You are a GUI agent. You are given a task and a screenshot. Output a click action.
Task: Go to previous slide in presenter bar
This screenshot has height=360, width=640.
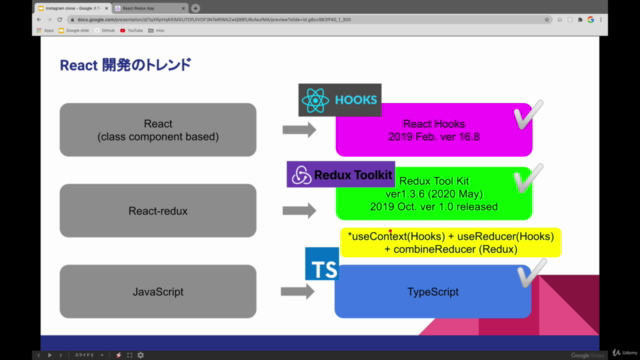click(x=39, y=355)
